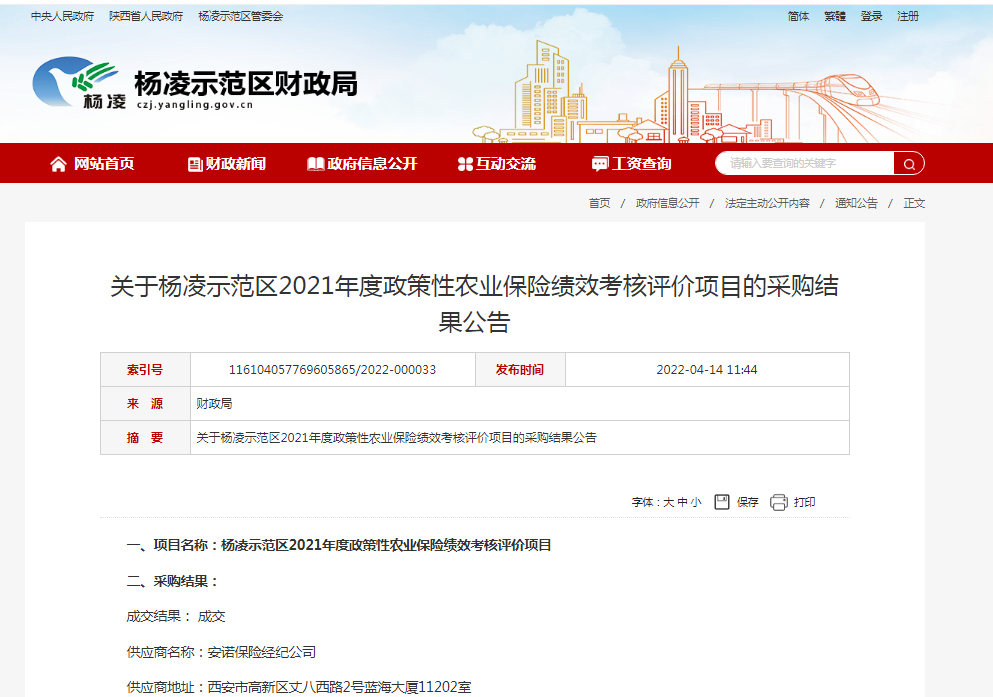
Task: Select the newspaper icon next to 财政新闻
Action: point(195,163)
